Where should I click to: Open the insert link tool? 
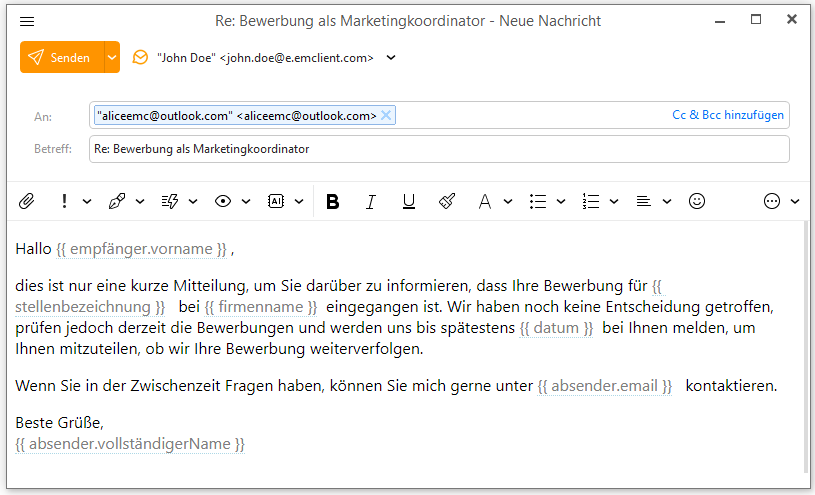tap(117, 201)
